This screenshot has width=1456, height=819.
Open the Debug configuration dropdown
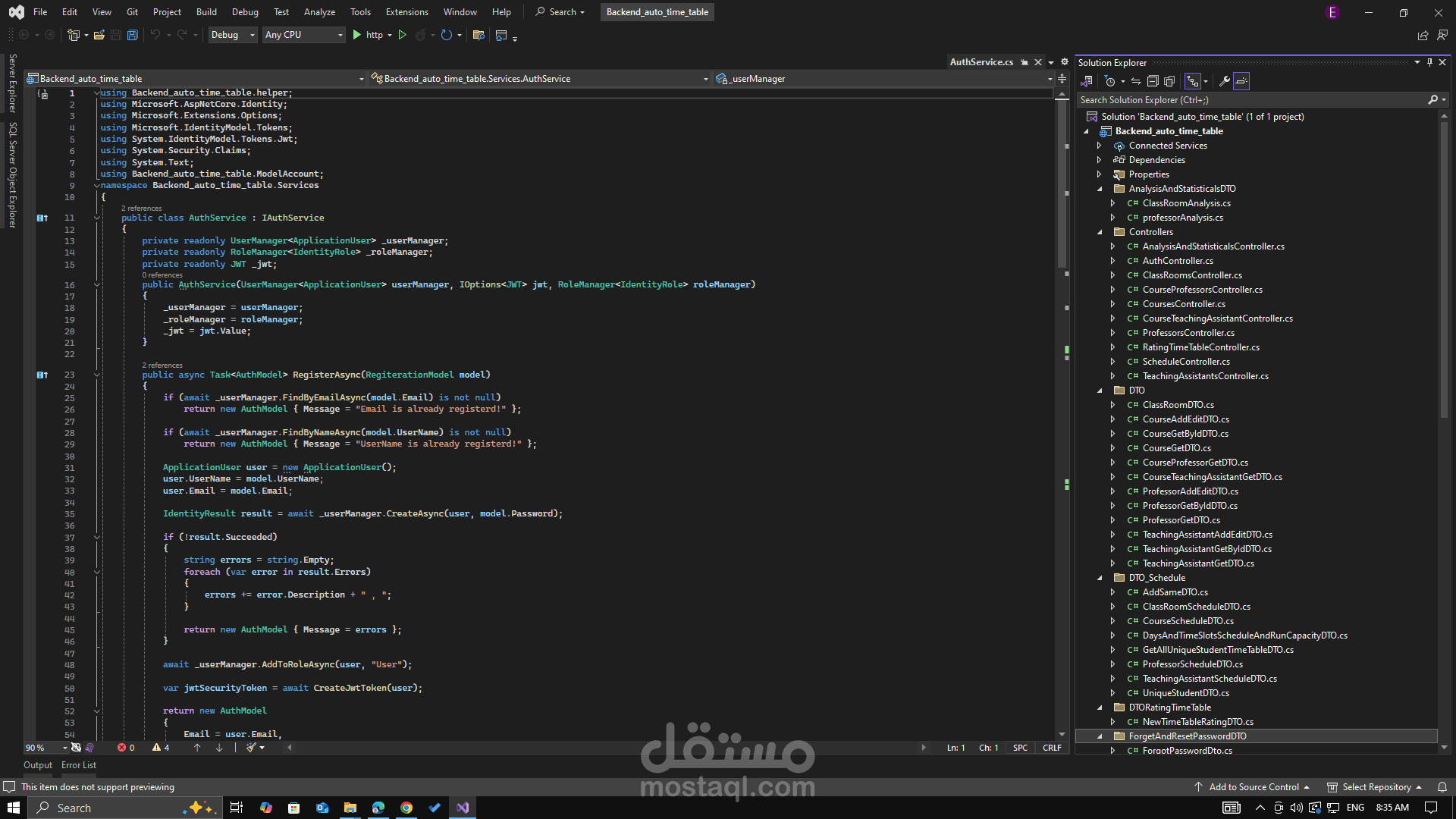233,35
